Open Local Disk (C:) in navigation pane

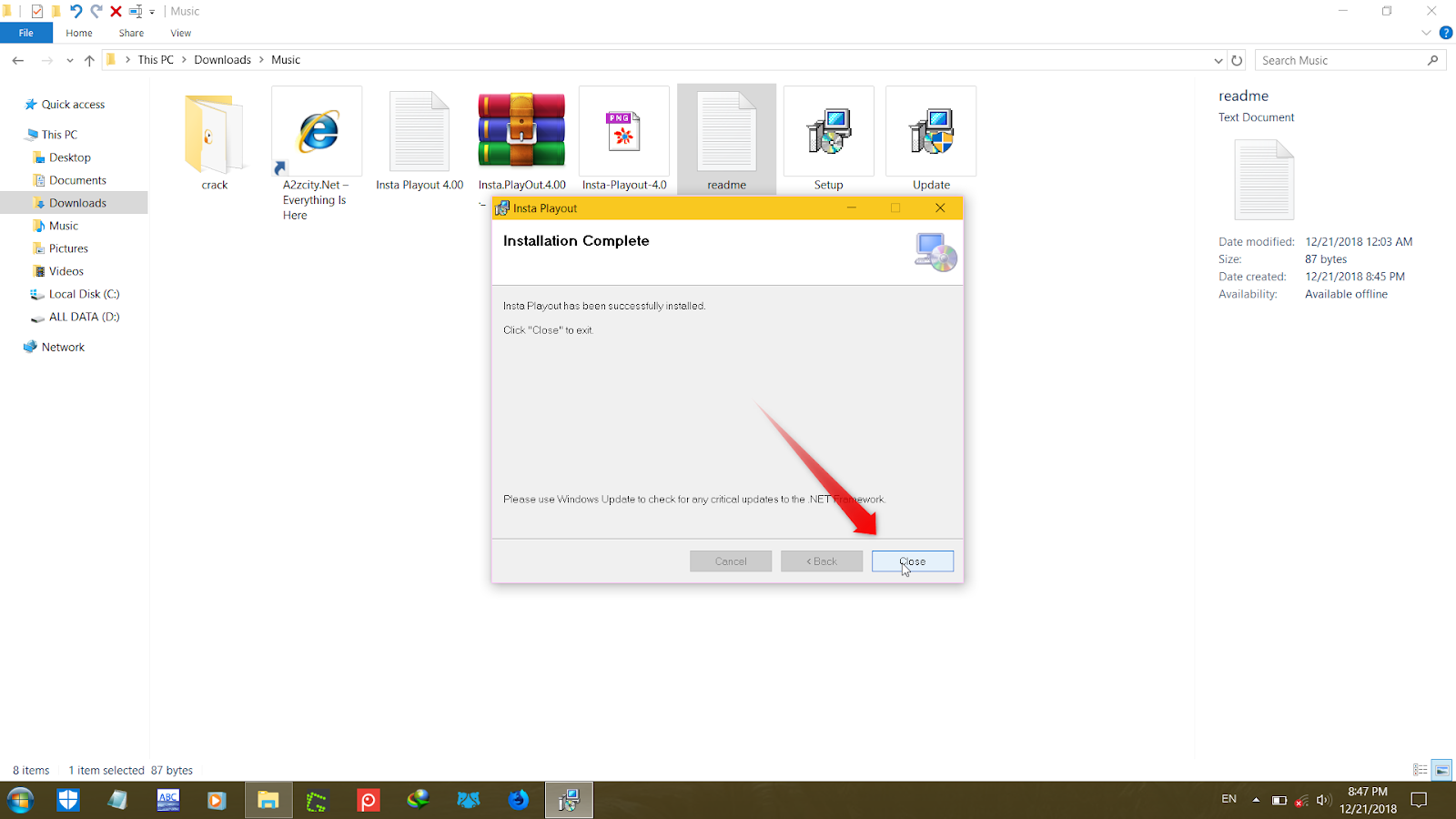tap(84, 294)
